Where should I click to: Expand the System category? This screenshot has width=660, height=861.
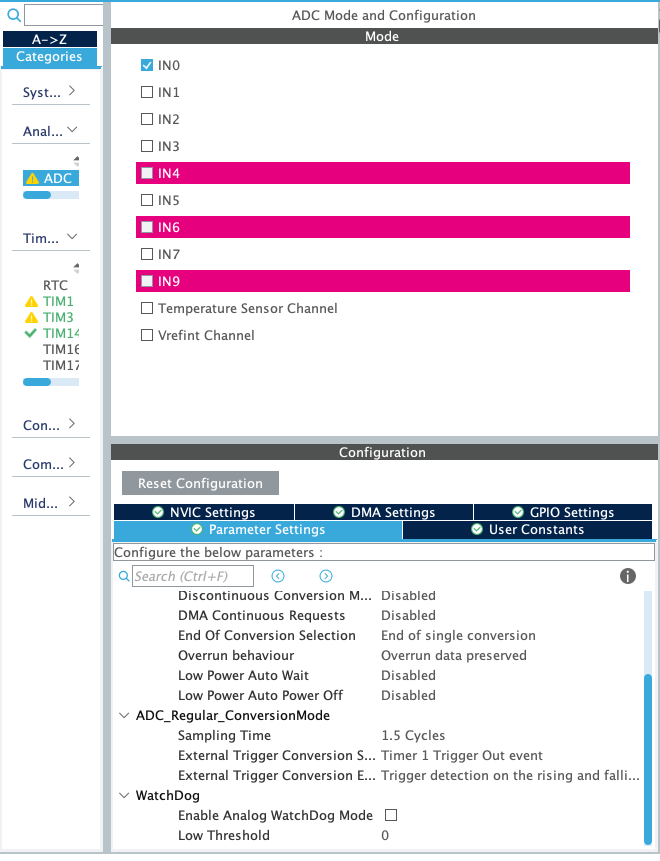pyautogui.click(x=72, y=91)
